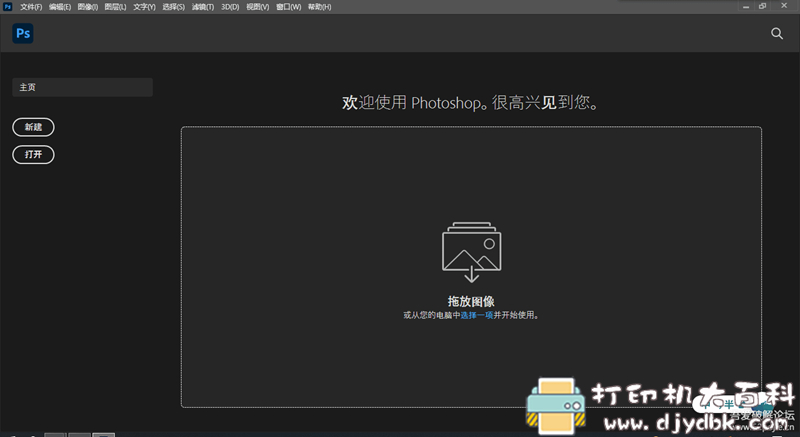The image size is (800, 437).
Task: Open the 文字(Y) menu
Action: (144, 7)
